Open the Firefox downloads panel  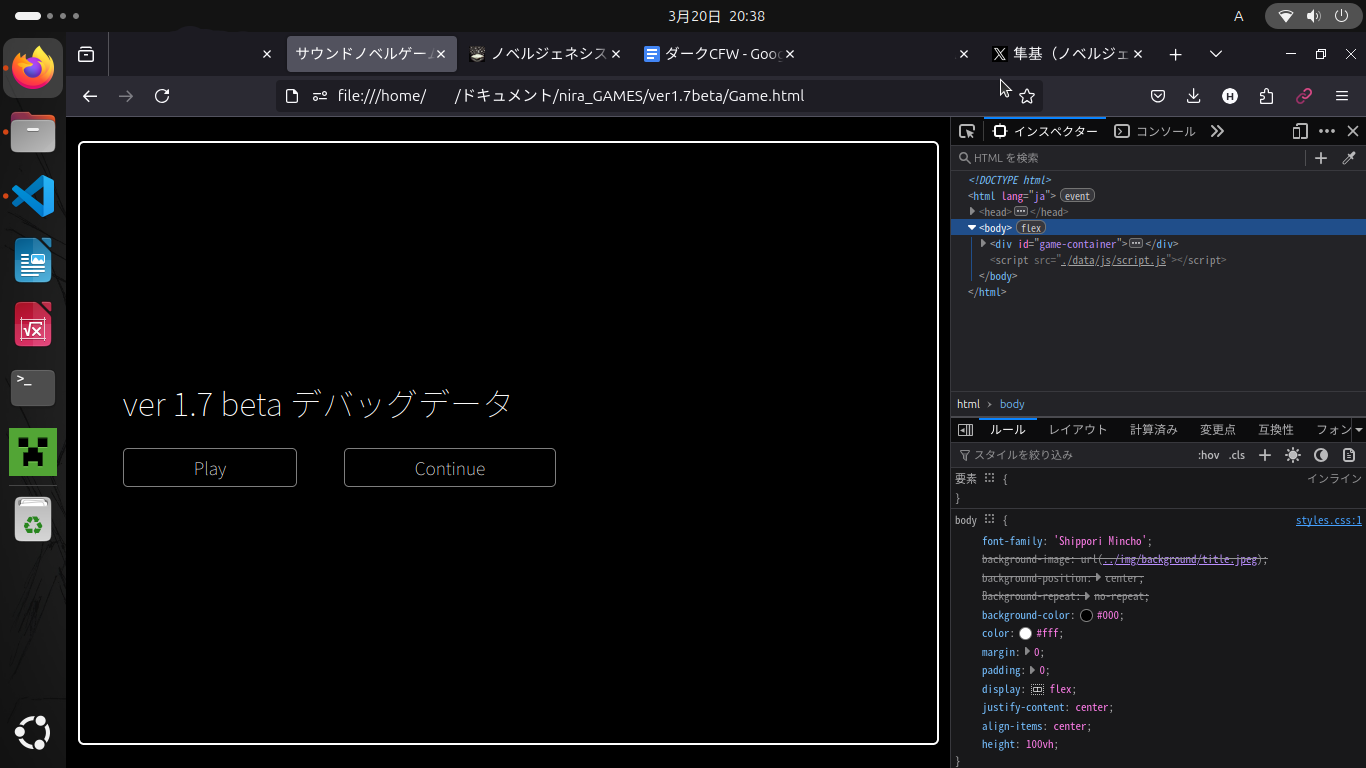[1193, 96]
